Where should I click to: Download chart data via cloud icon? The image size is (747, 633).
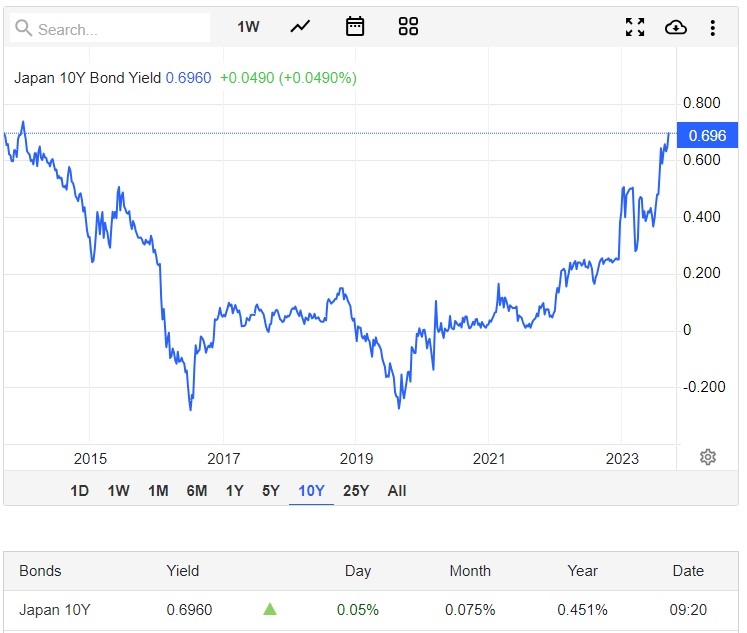coord(676,27)
